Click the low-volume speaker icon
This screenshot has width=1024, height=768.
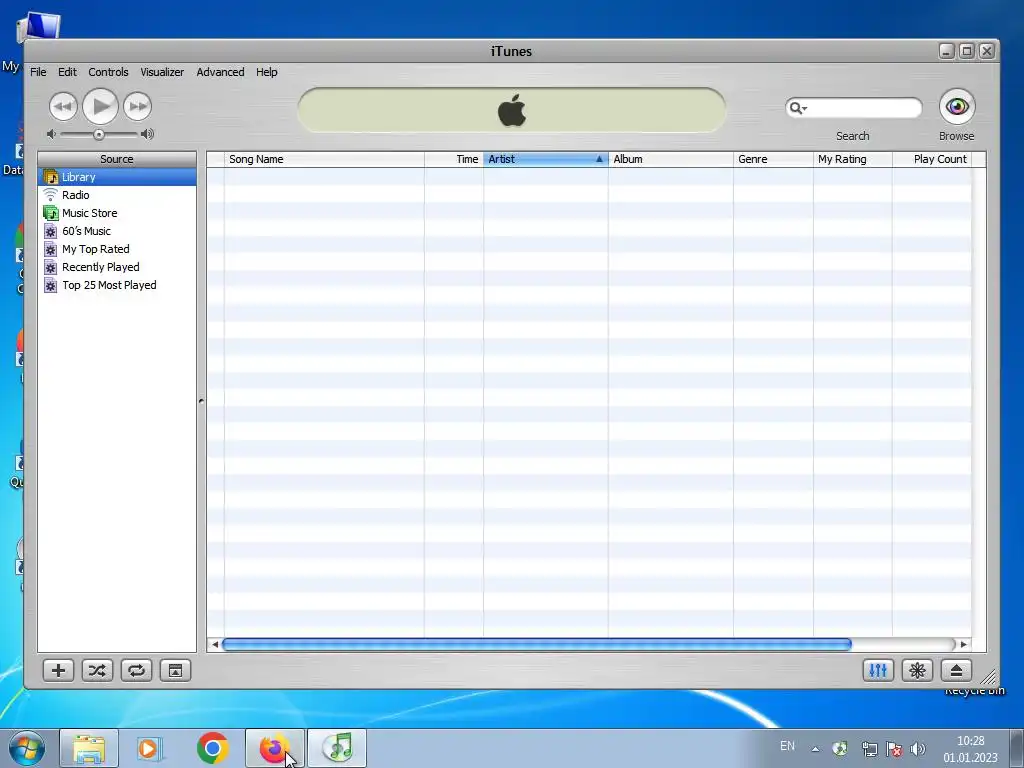point(51,134)
